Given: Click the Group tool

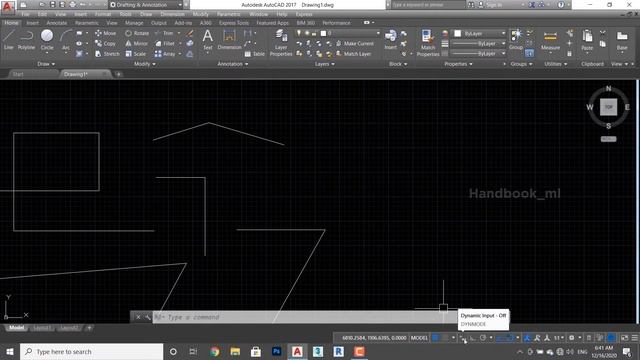Looking at the screenshot, I should [516, 40].
